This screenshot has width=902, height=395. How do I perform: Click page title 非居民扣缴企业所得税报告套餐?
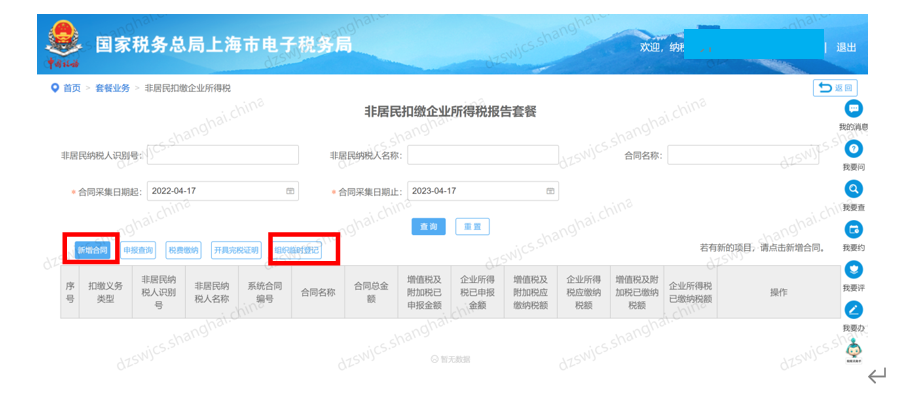(x=450, y=112)
